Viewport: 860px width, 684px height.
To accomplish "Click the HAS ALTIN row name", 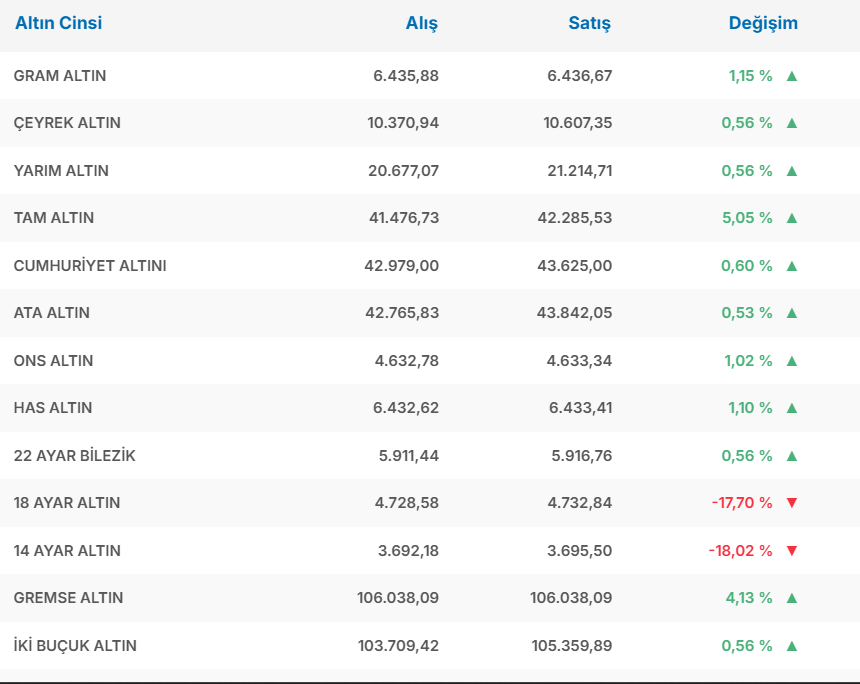I will 53,408.
